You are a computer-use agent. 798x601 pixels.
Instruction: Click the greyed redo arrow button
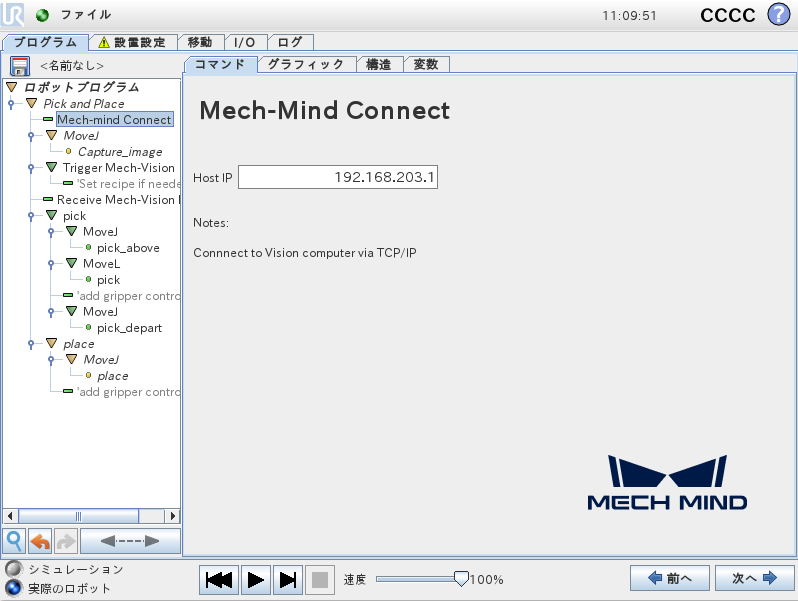point(66,541)
